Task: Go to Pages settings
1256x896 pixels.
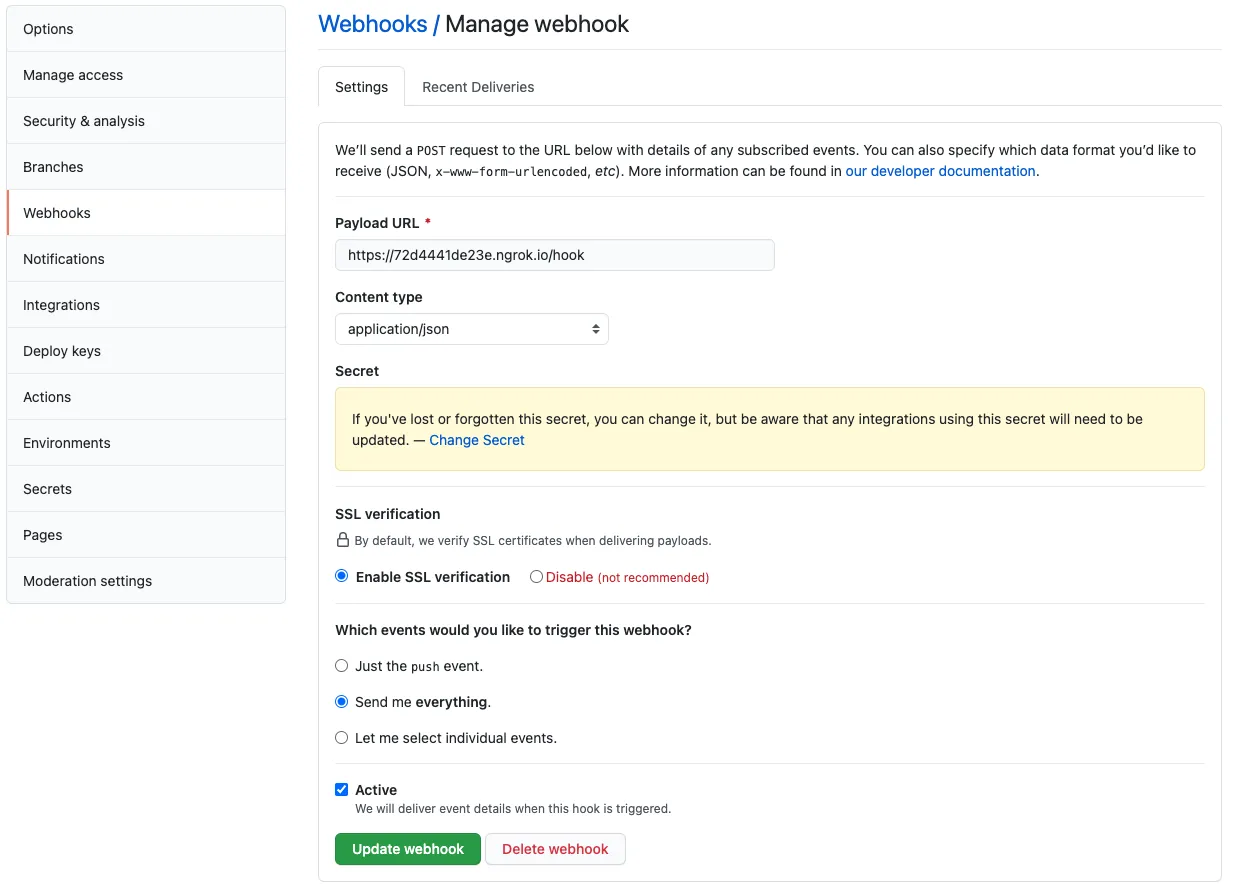Action: [146, 535]
